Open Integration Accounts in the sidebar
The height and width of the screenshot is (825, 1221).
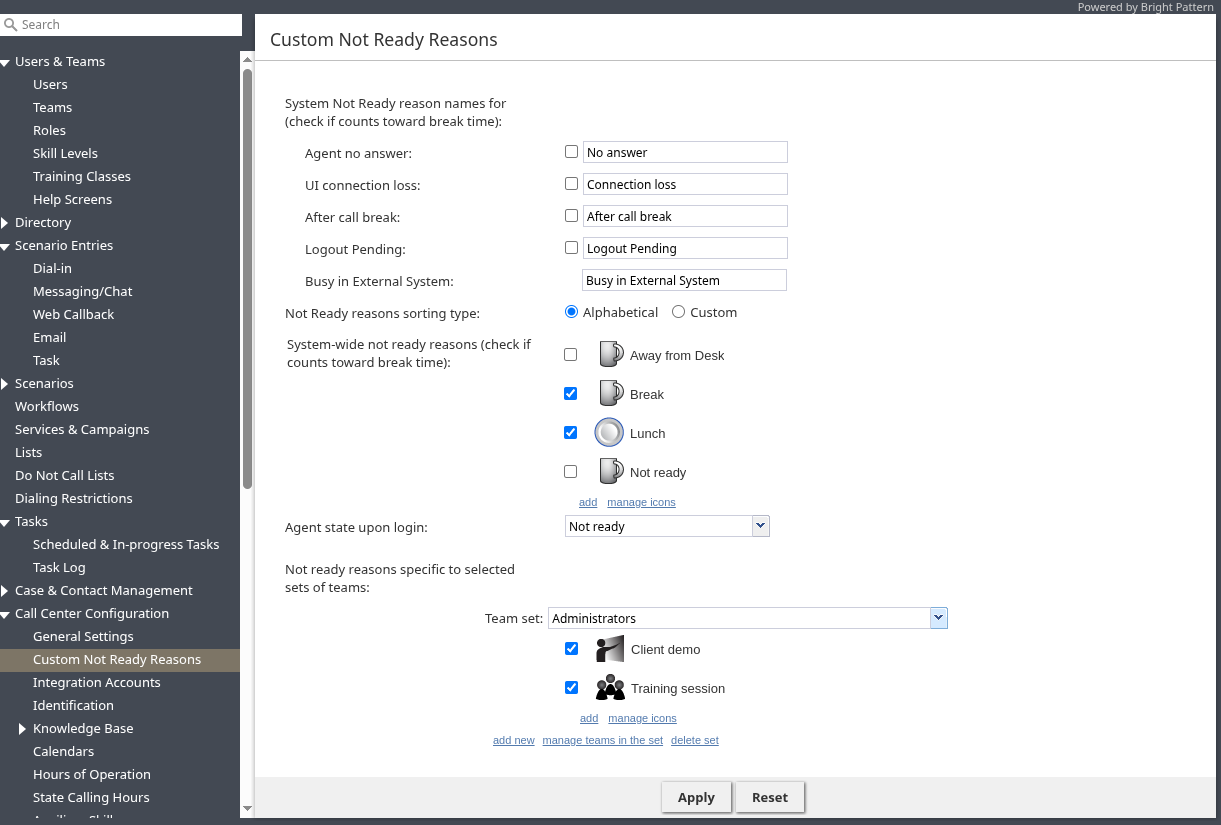(x=96, y=682)
